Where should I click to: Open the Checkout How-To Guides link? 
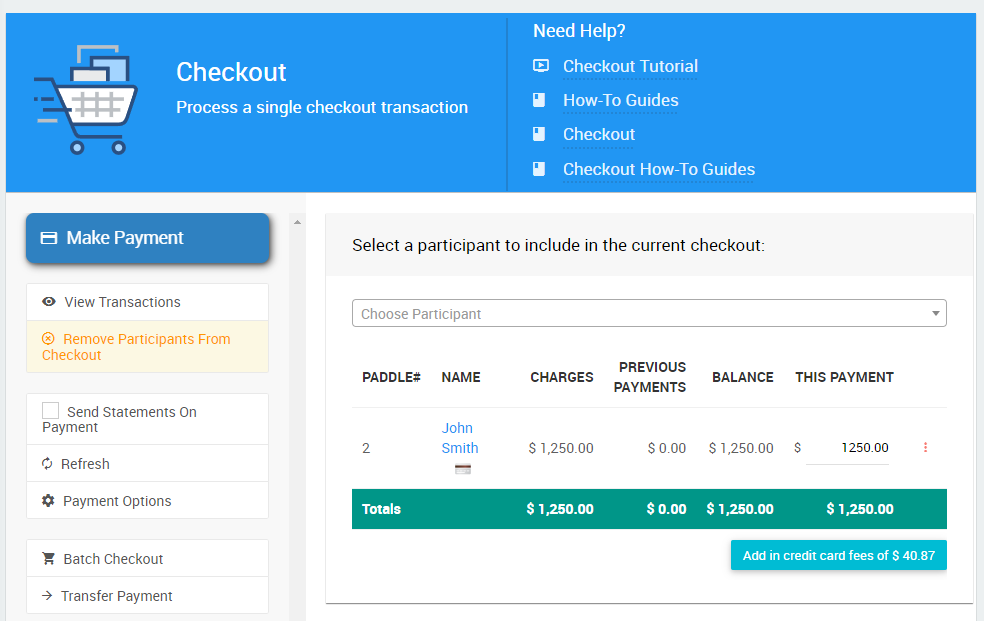pyautogui.click(x=658, y=169)
